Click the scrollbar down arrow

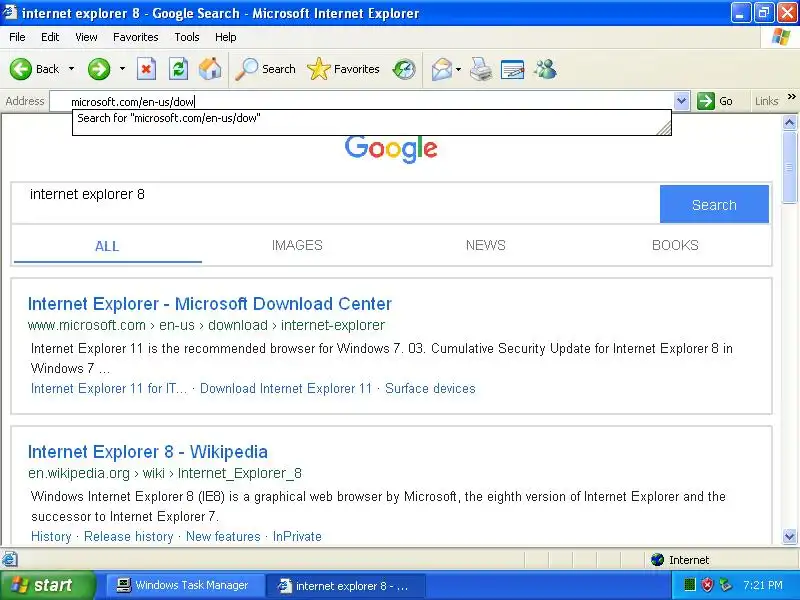point(789,536)
